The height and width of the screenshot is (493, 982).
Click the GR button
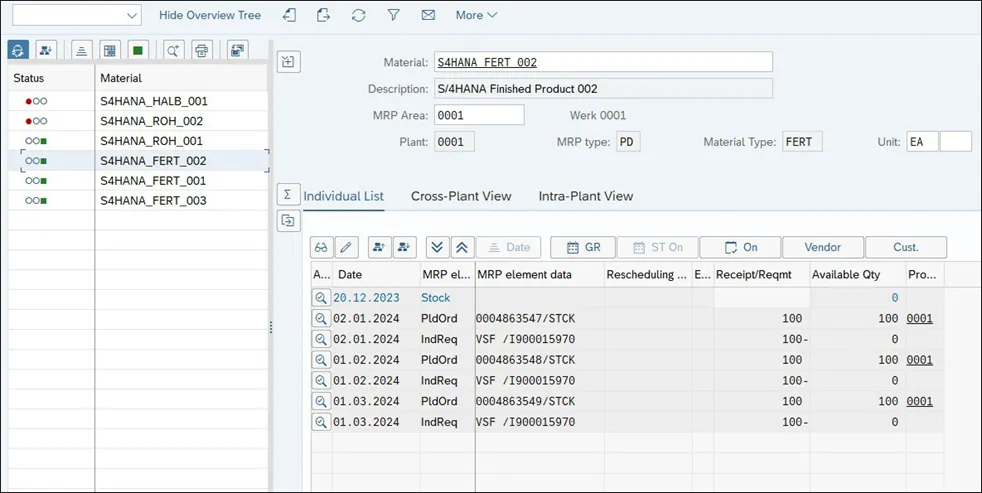pyautogui.click(x=583, y=247)
